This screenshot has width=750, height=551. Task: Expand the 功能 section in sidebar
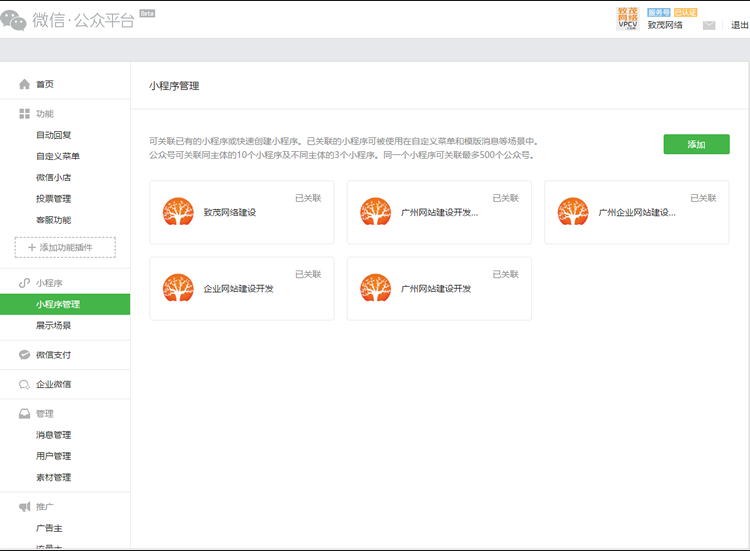point(44,114)
